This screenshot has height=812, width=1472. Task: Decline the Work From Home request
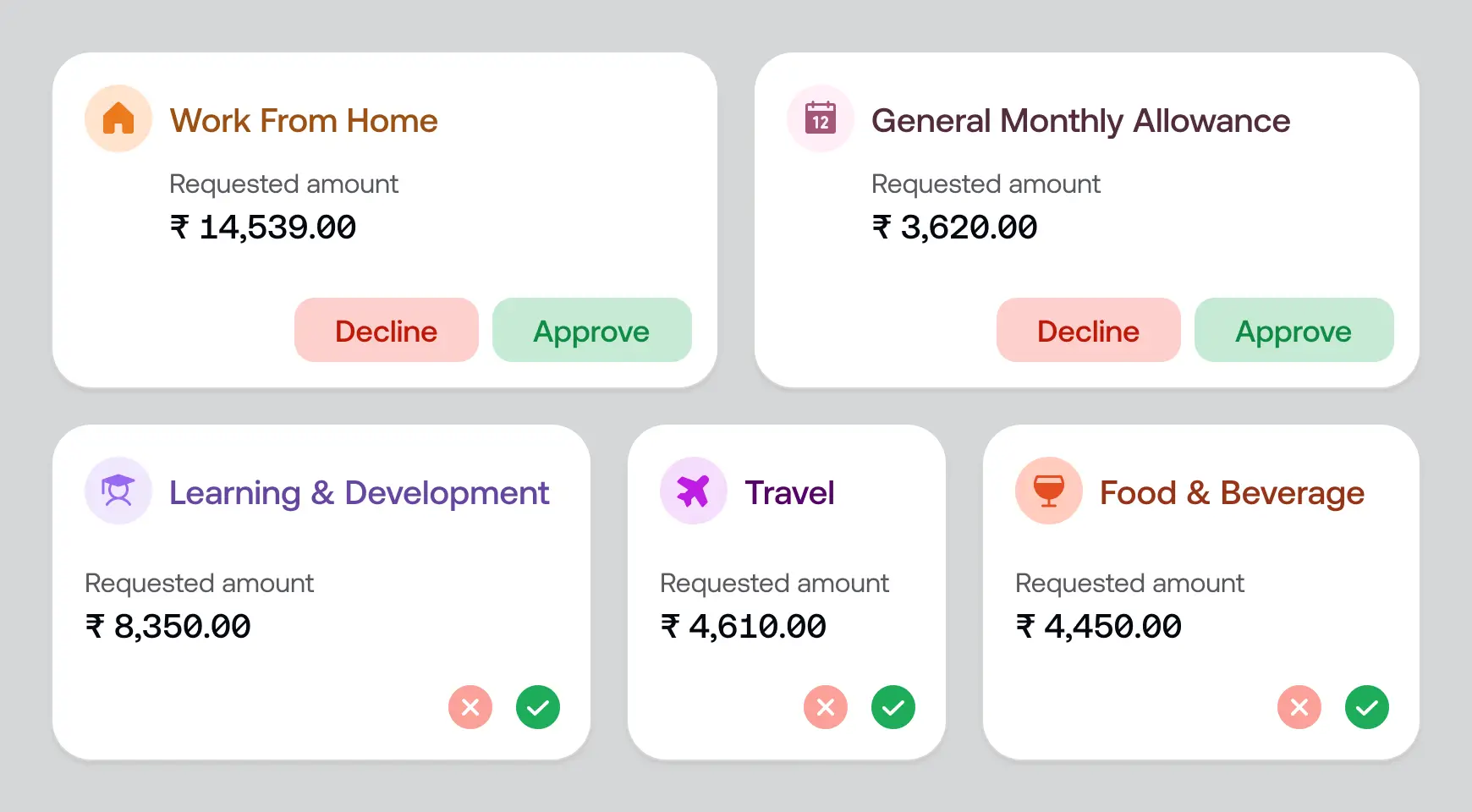tap(387, 330)
